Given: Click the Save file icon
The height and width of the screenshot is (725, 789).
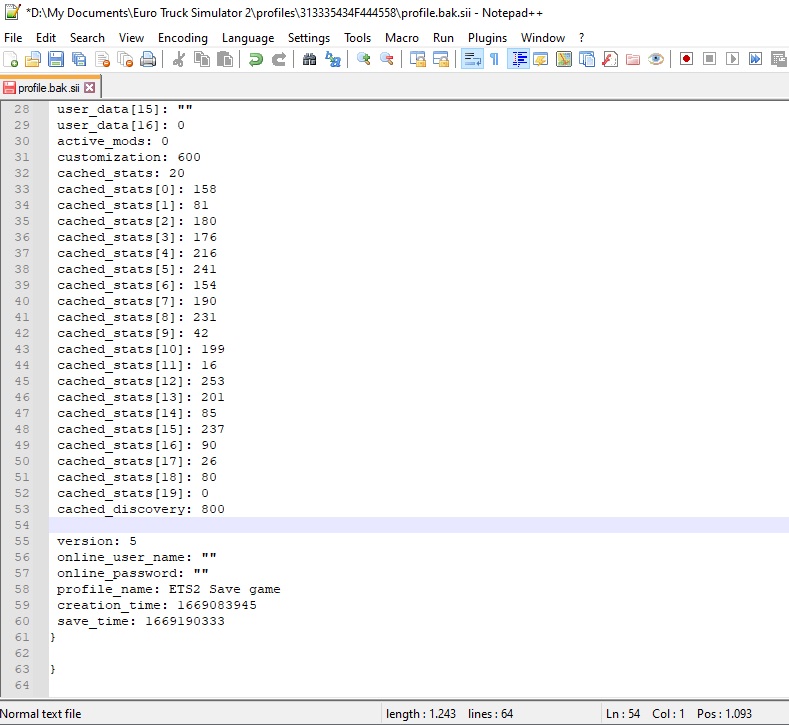Looking at the screenshot, I should click(x=56, y=59).
